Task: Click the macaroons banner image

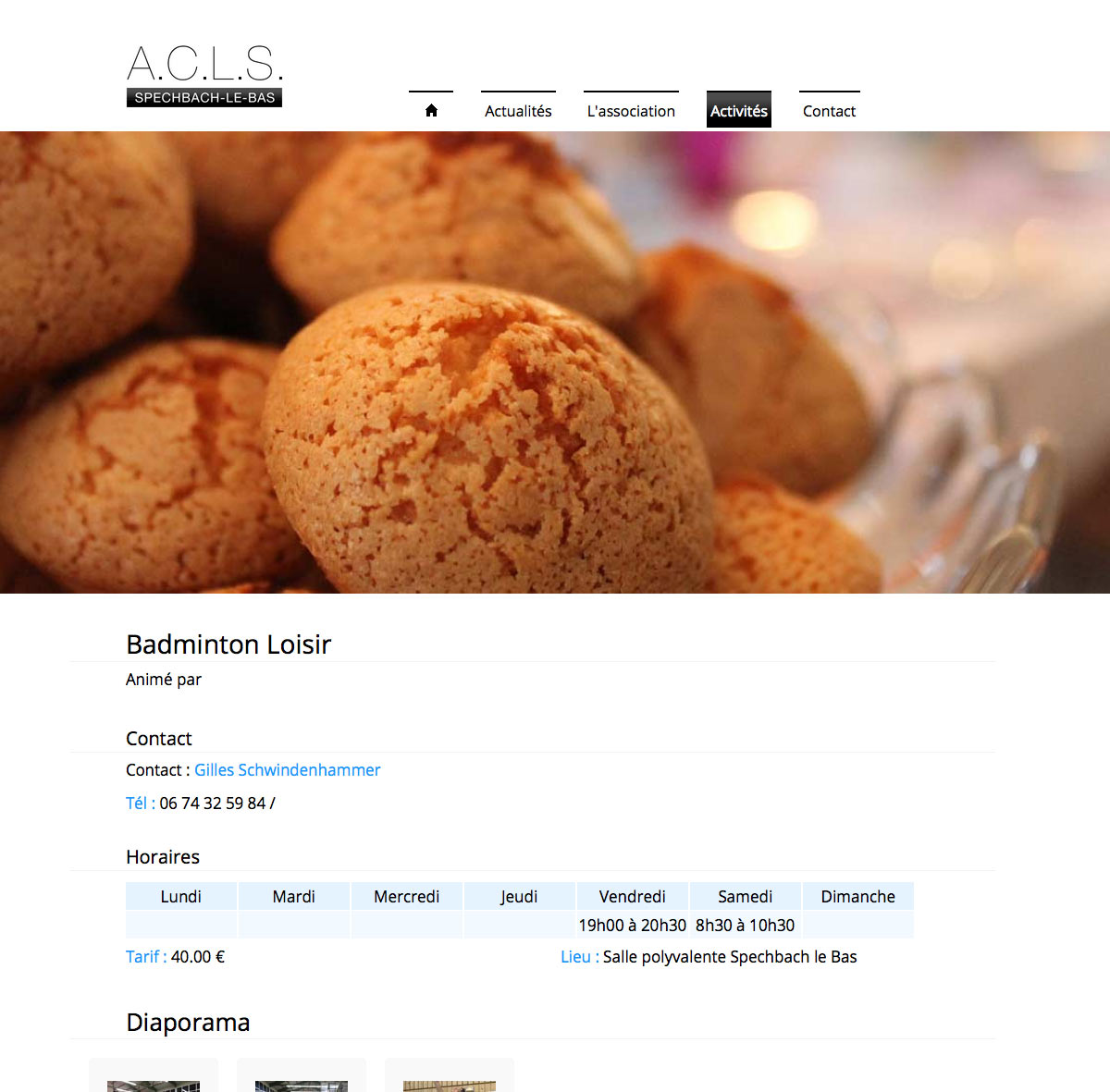Action: click(x=555, y=362)
